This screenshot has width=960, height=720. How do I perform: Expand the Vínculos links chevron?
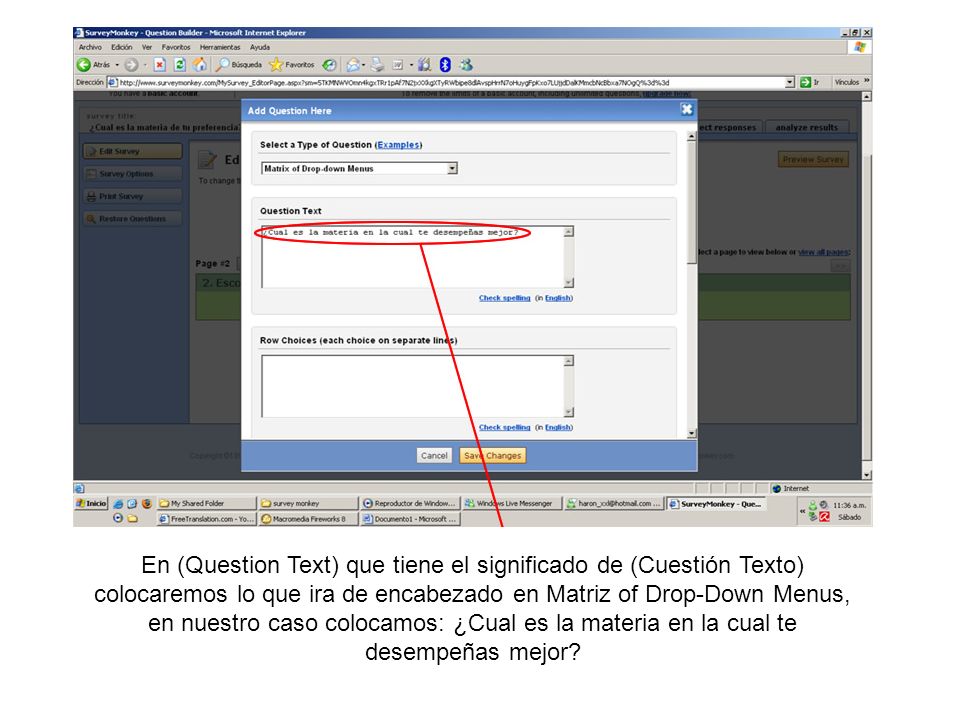coord(866,81)
